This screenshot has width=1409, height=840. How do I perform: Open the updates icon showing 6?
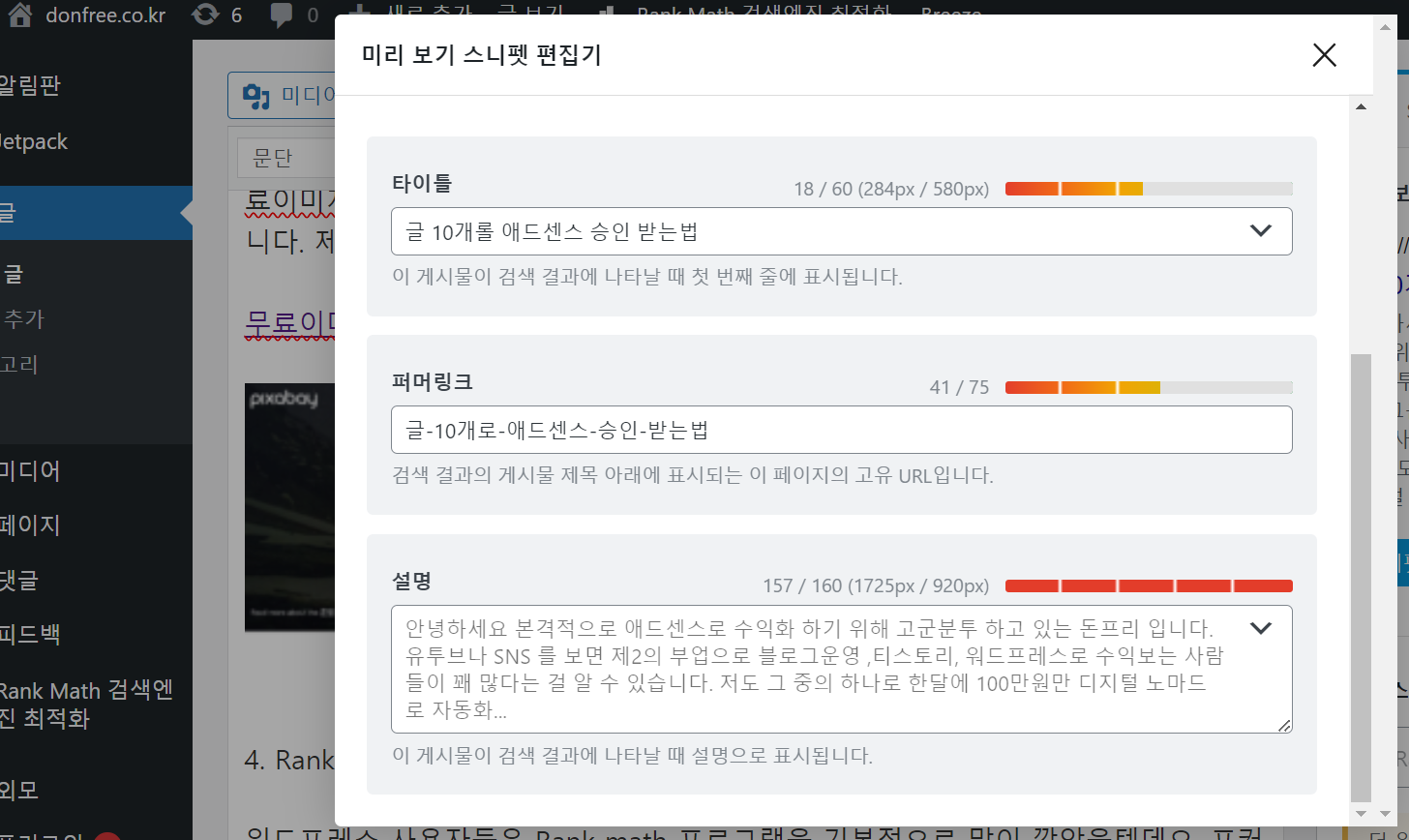pos(206,14)
